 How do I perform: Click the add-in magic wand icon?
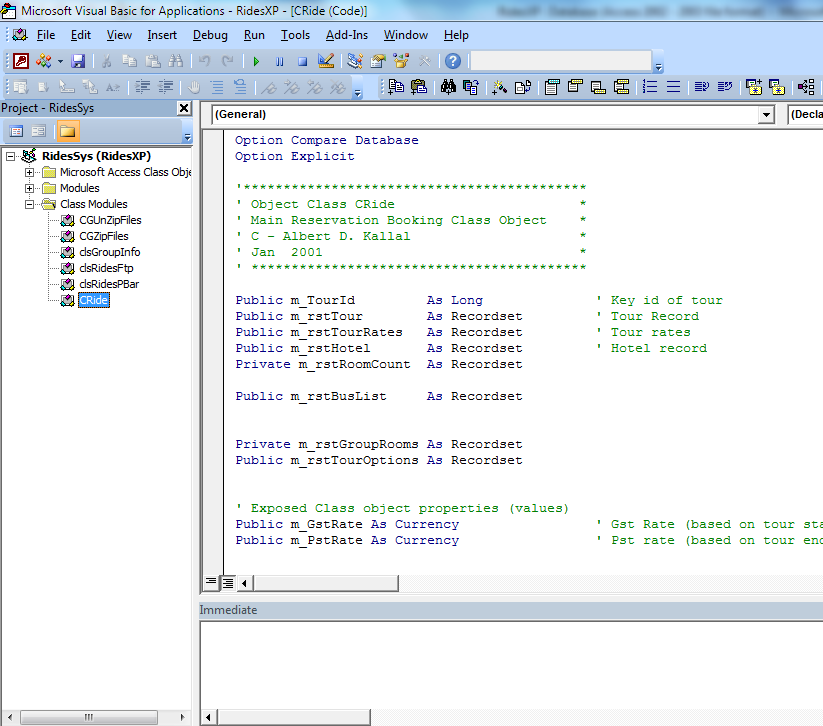[499, 87]
